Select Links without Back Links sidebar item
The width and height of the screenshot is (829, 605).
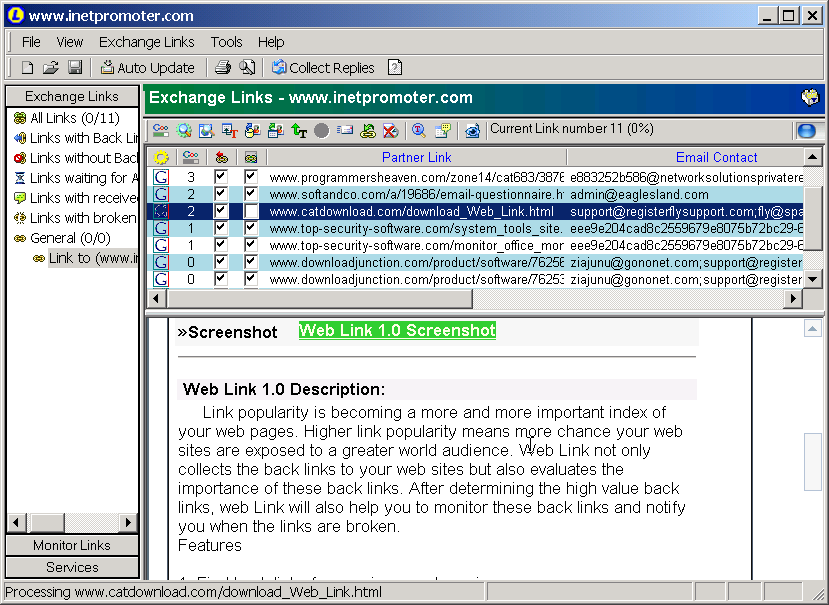pyautogui.click(x=76, y=158)
